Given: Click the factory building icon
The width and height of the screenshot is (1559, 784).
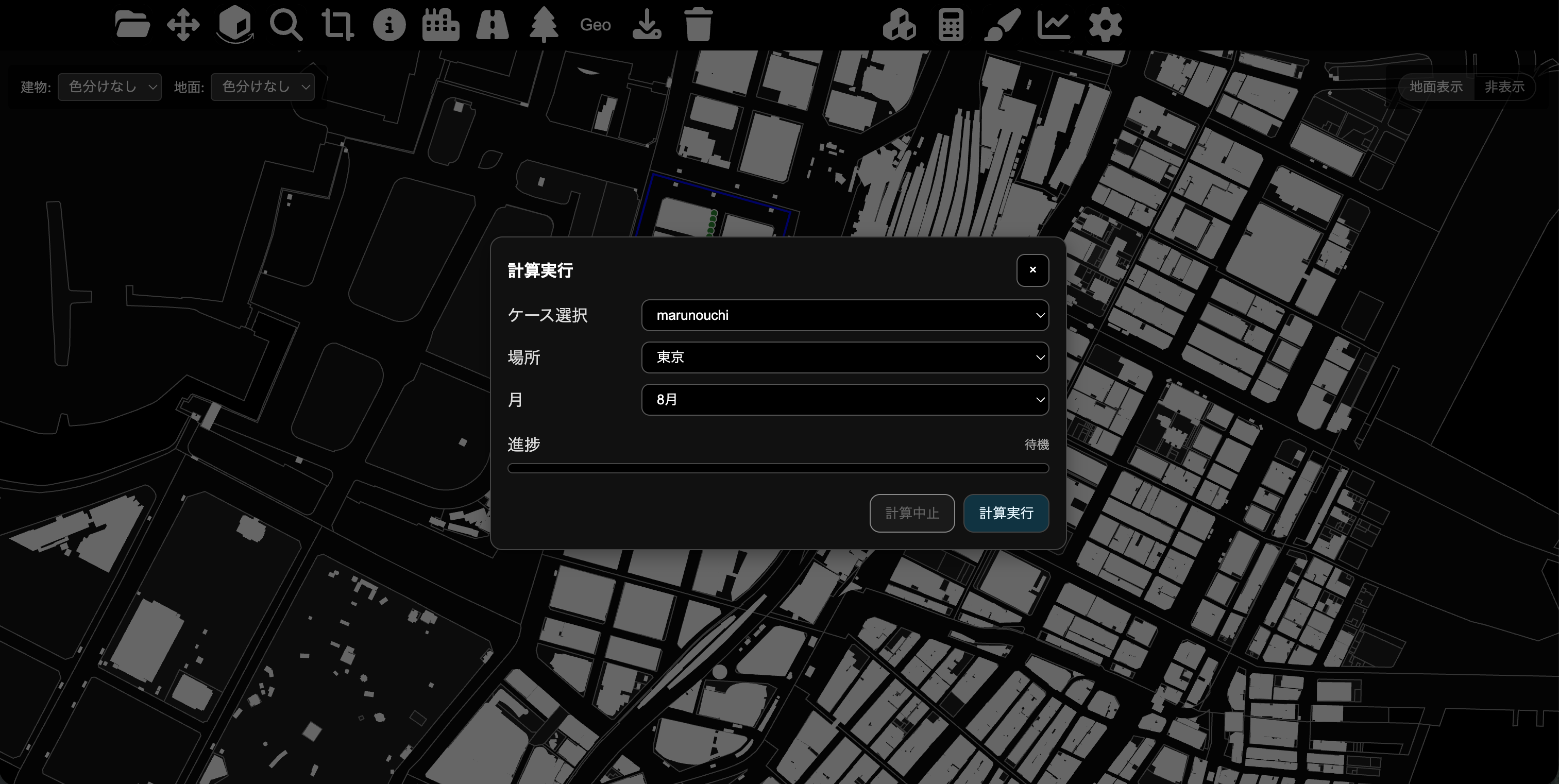Looking at the screenshot, I should [x=440, y=25].
